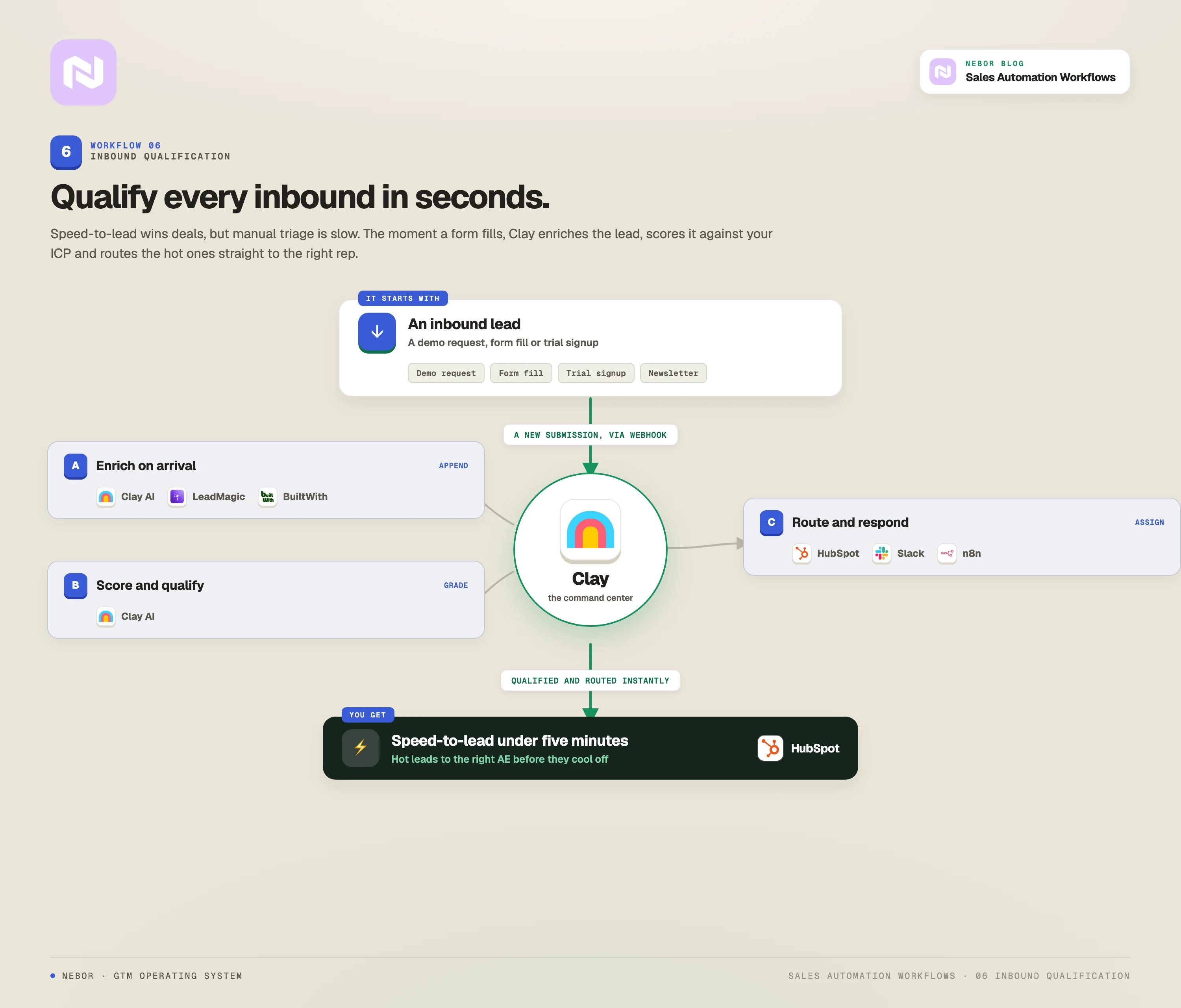Click Clay AI icon in Score and qualify

[106, 616]
